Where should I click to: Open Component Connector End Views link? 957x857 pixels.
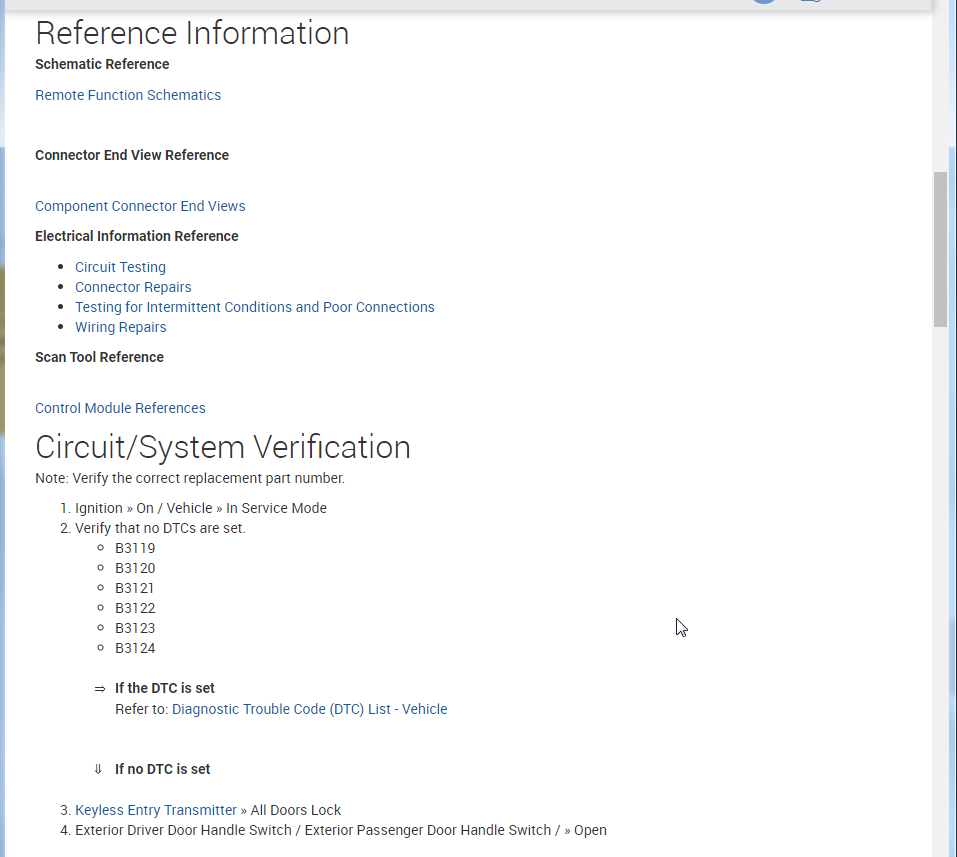click(x=140, y=206)
